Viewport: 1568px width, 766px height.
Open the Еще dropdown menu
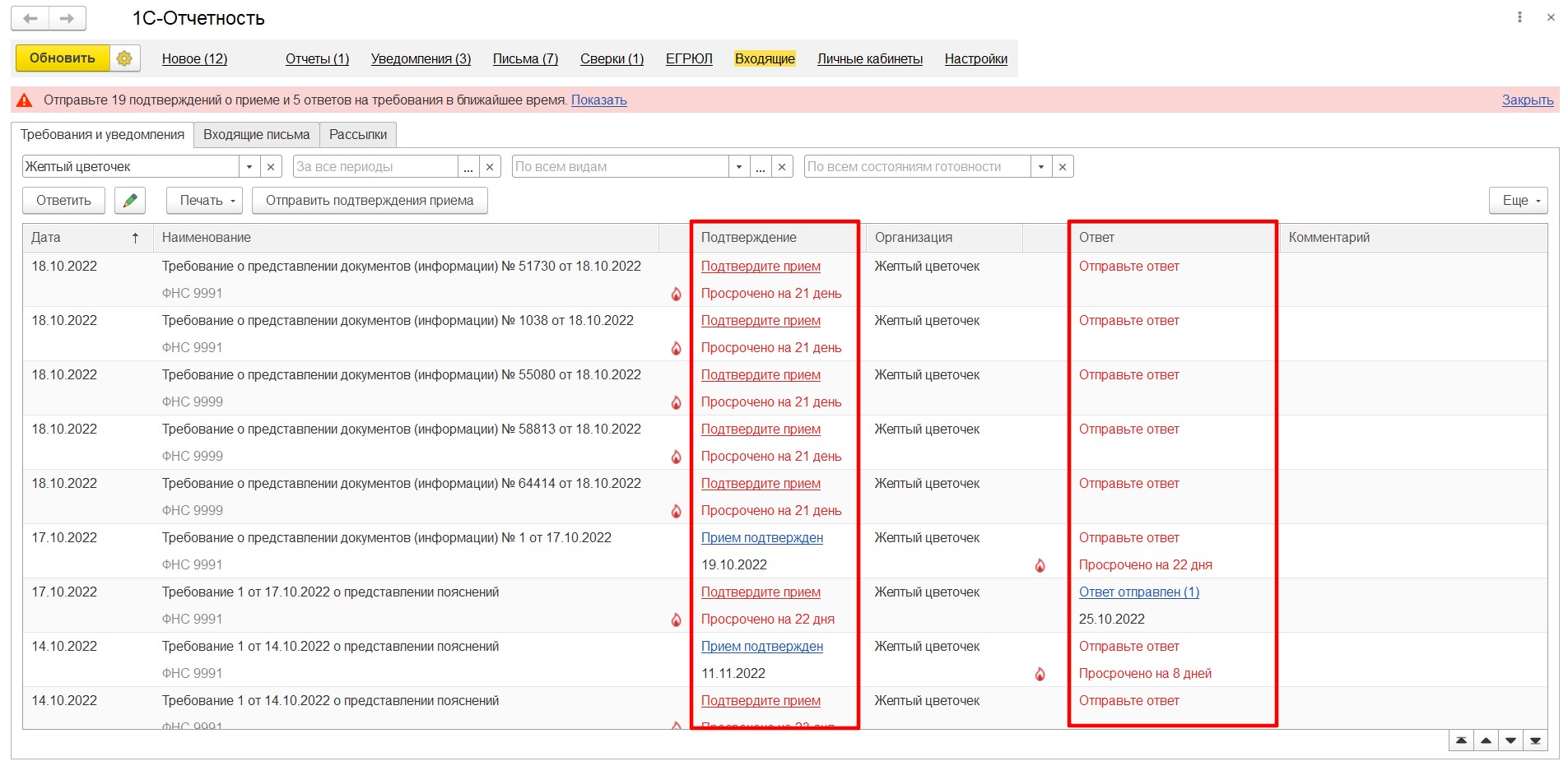tap(1519, 200)
